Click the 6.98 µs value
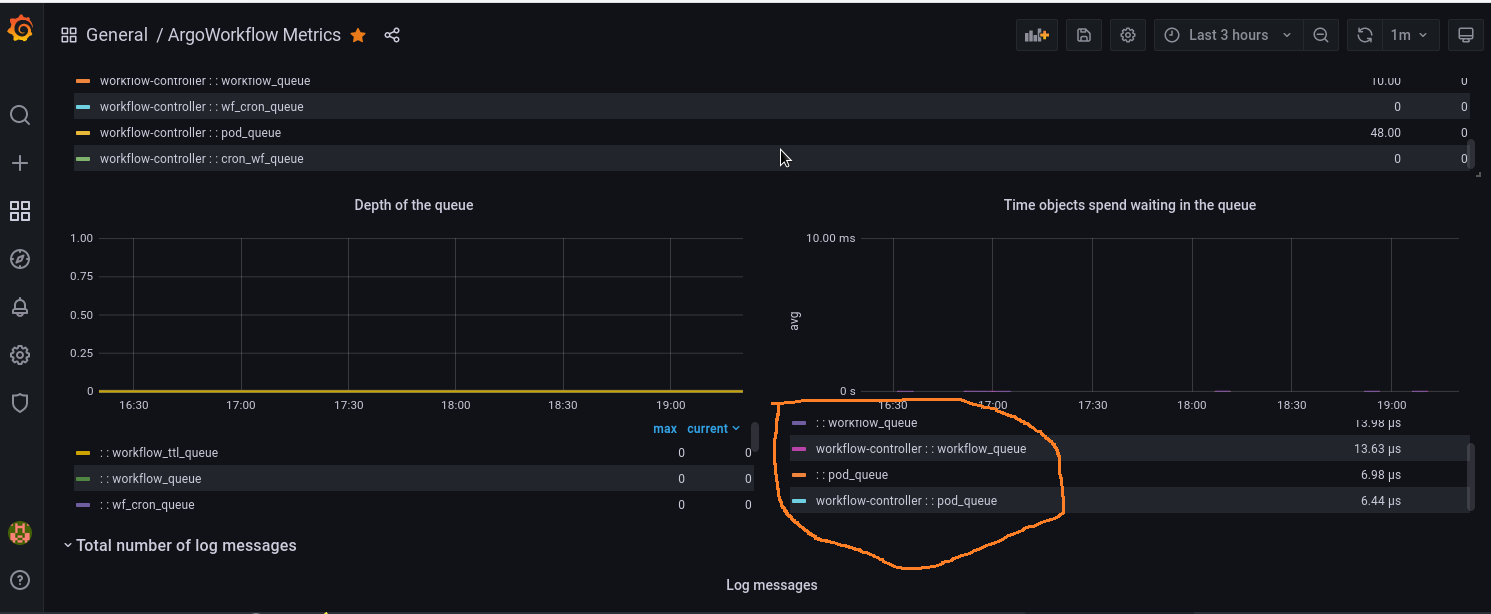The width and height of the screenshot is (1491, 614). click(x=1381, y=475)
